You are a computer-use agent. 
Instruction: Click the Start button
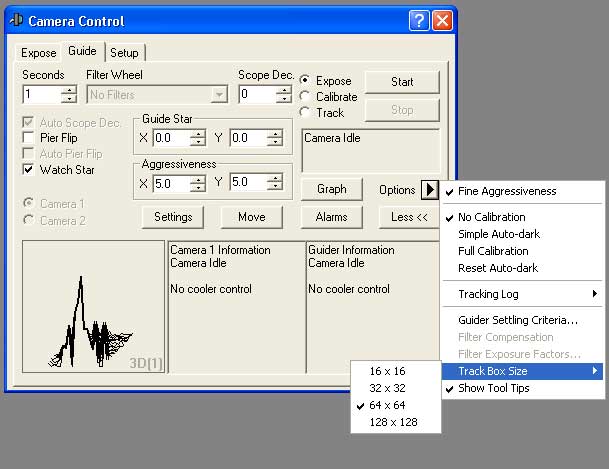[402, 82]
